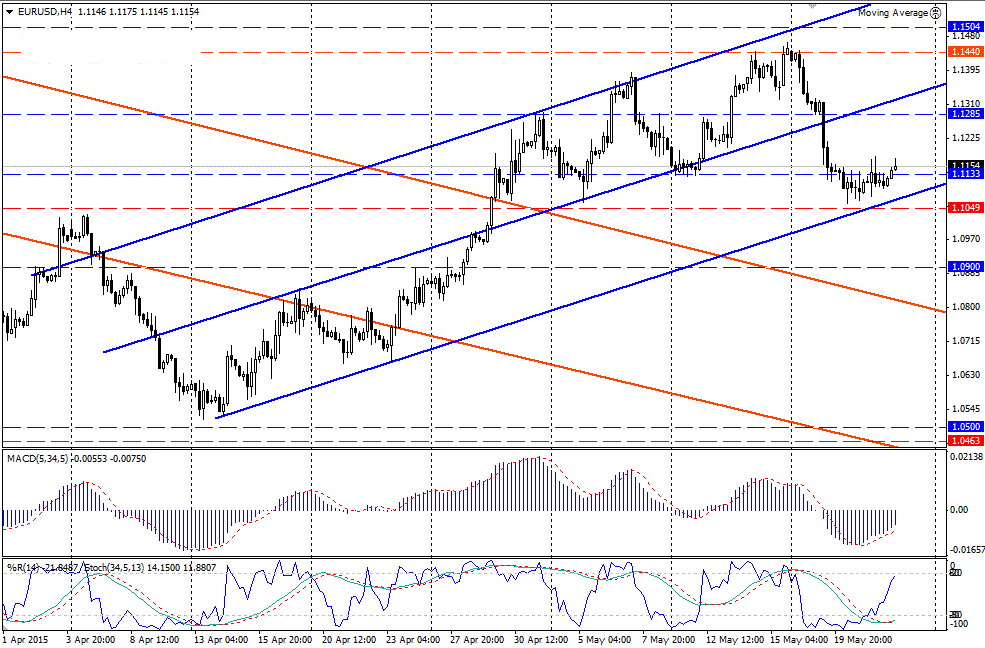Click the 8 Apr 12:00 time label
Viewport: 985px width, 648px height.
(x=155, y=640)
